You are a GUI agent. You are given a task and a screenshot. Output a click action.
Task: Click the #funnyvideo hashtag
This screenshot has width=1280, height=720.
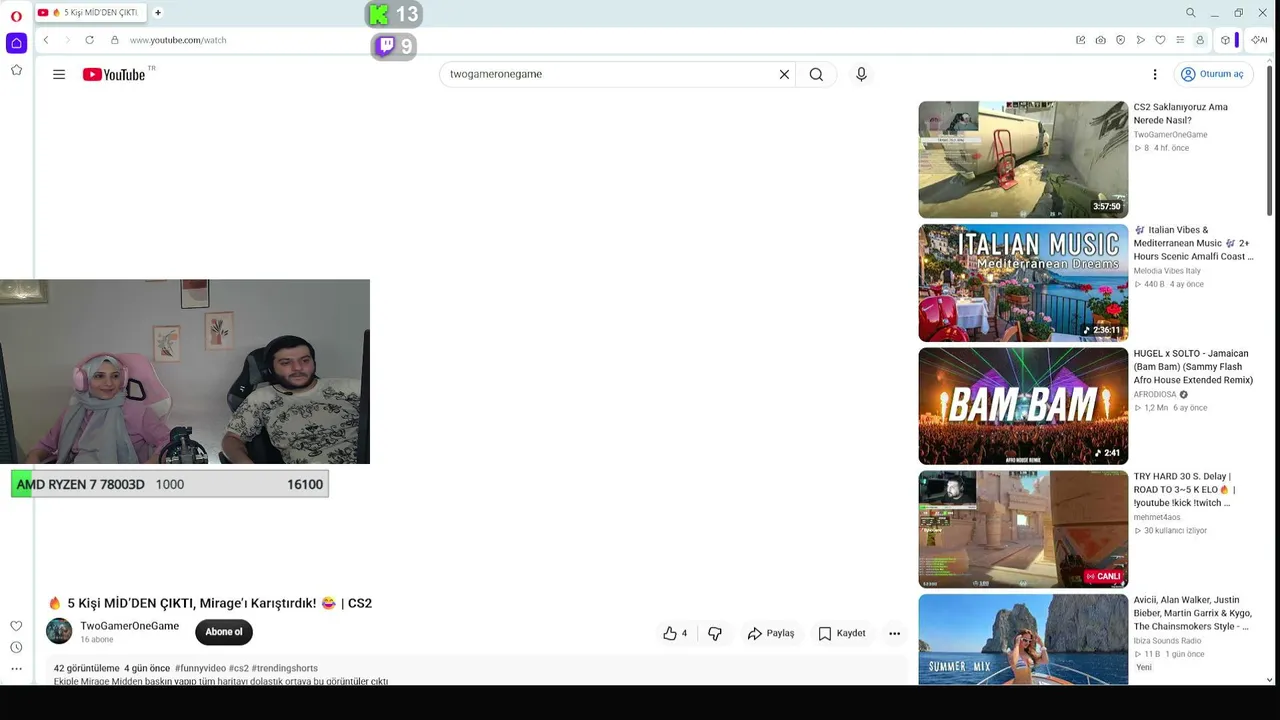pyautogui.click(x=200, y=668)
